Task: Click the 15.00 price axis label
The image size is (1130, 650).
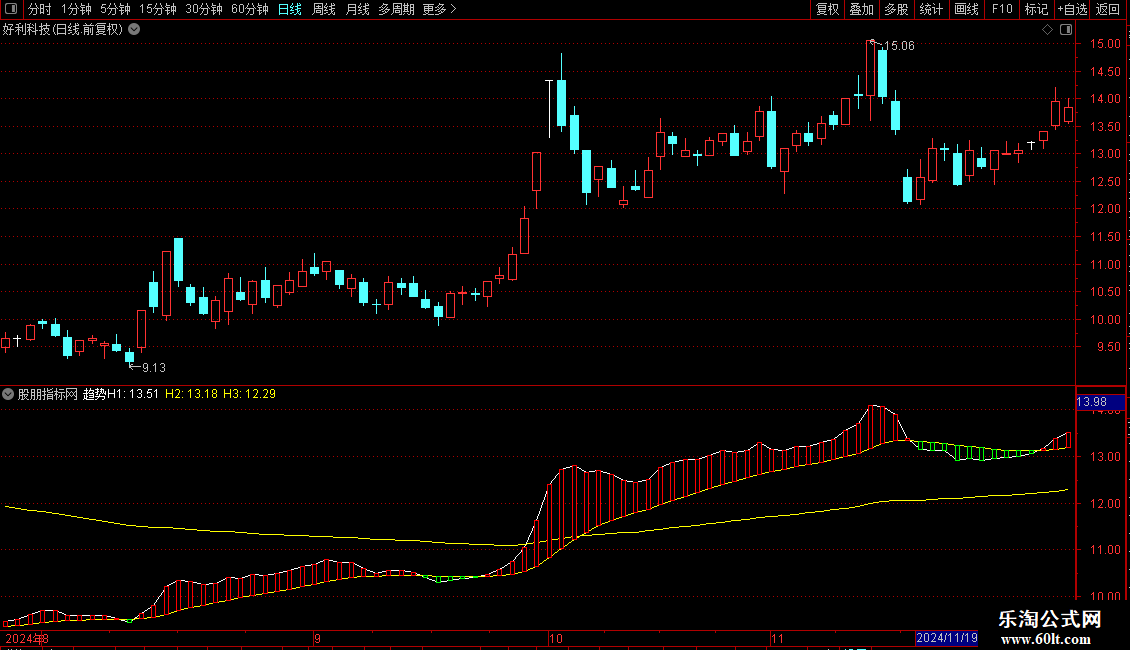Action: 1105,44
